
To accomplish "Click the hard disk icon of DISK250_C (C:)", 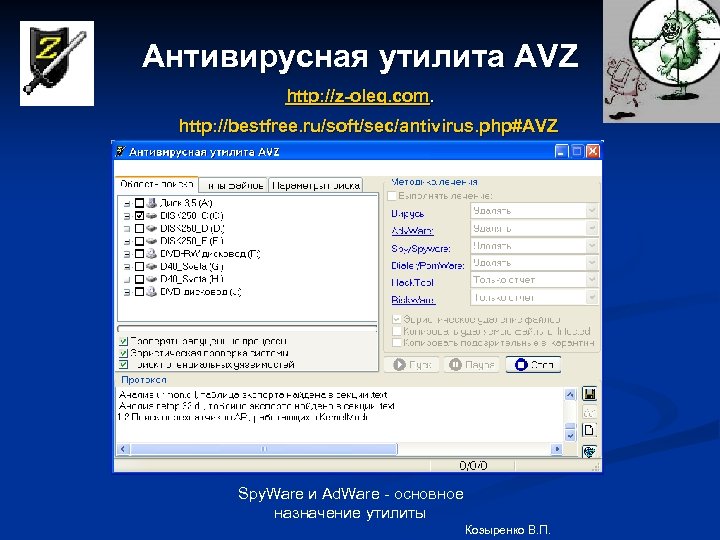I will click(151, 215).
